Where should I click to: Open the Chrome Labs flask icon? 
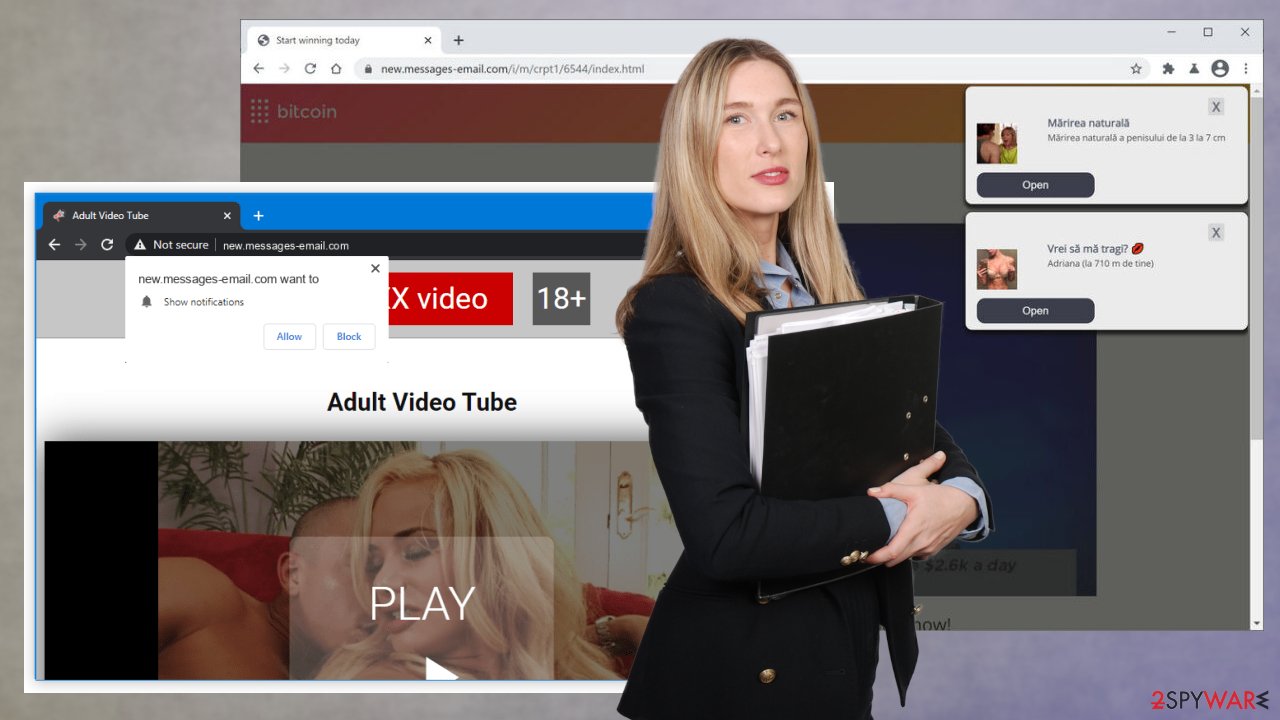(1194, 69)
